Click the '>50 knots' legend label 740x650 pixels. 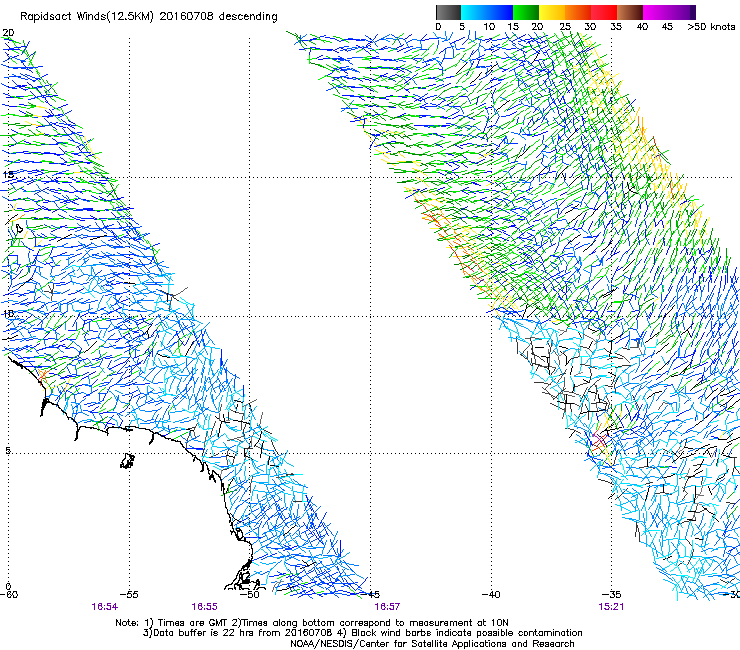pos(711,27)
